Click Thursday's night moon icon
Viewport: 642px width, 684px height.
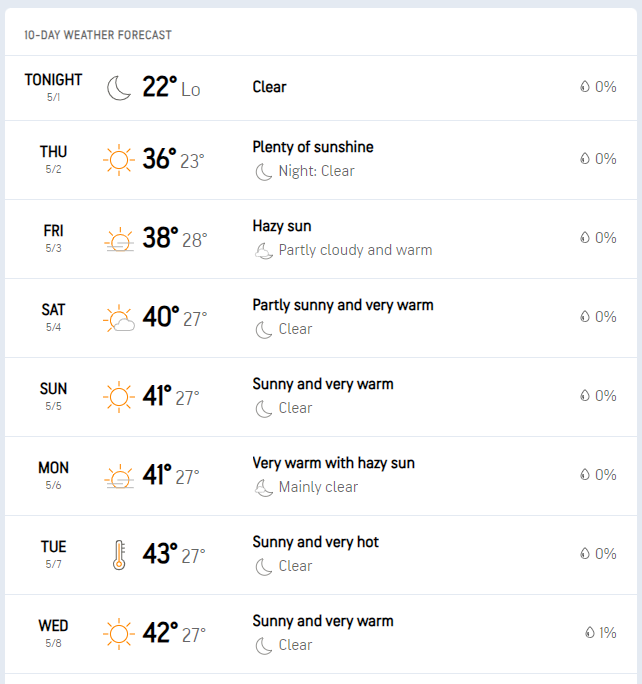pyautogui.click(x=264, y=172)
